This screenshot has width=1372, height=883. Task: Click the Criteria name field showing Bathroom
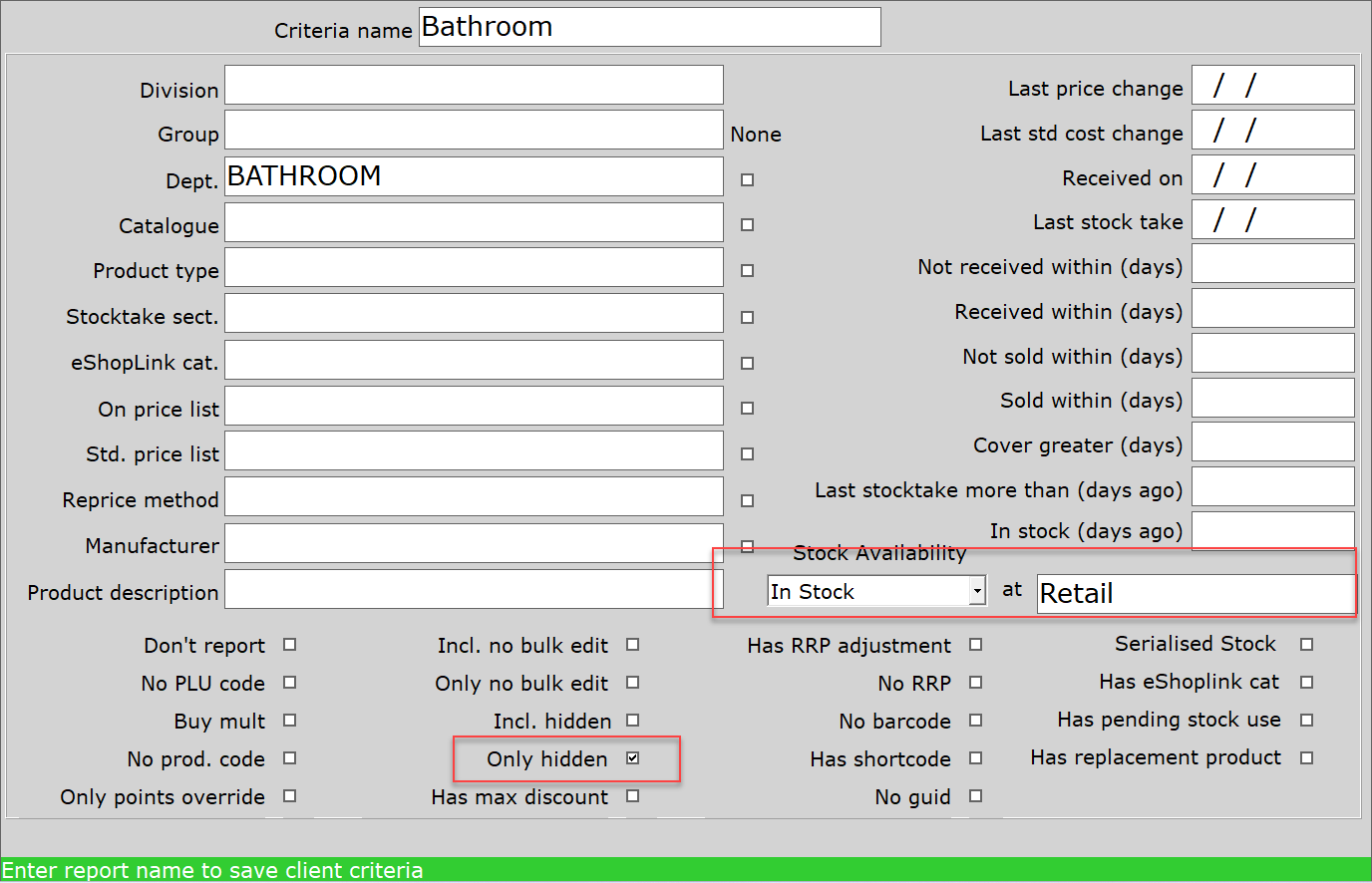[x=649, y=27]
